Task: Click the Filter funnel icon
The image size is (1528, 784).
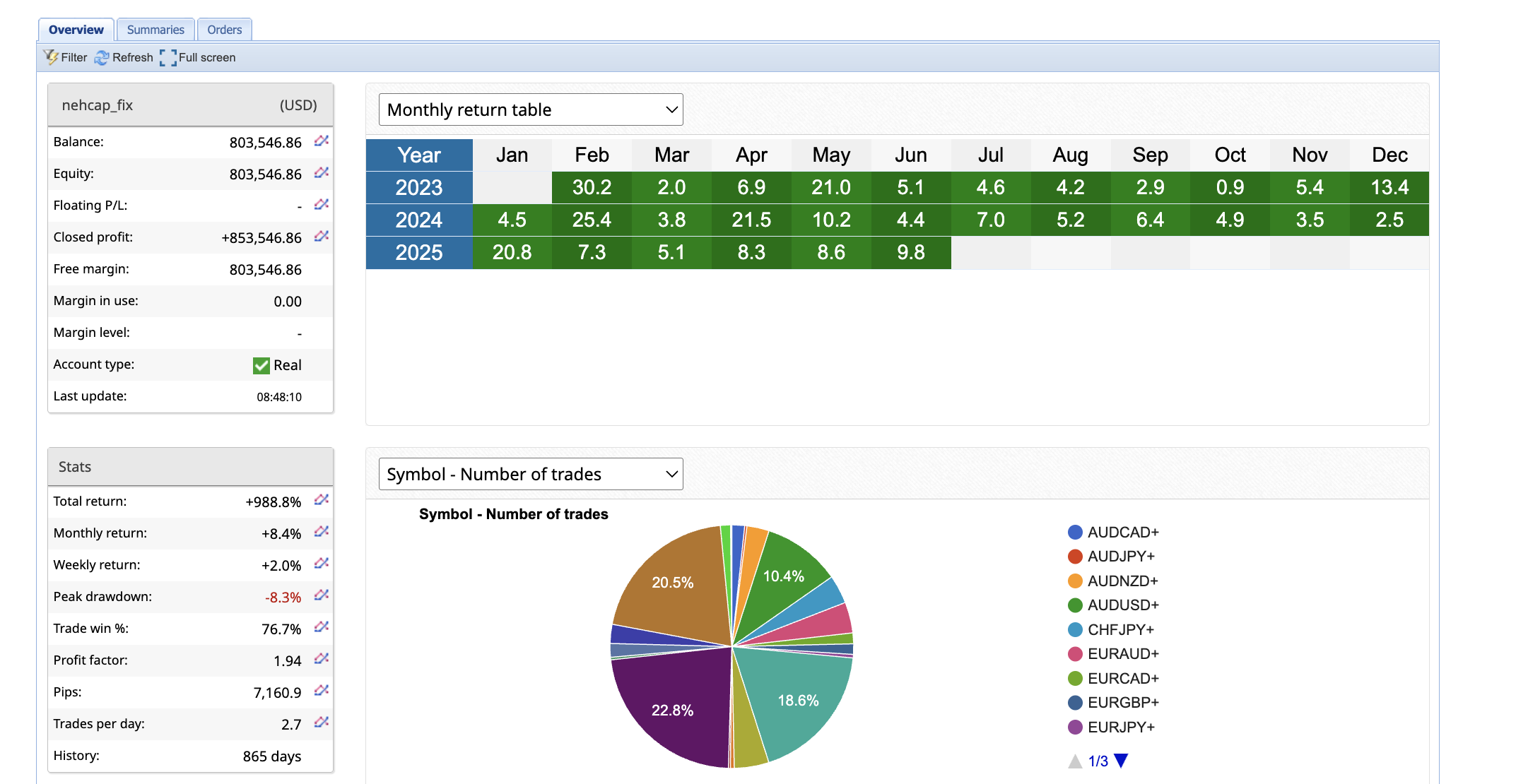Action: (51, 57)
